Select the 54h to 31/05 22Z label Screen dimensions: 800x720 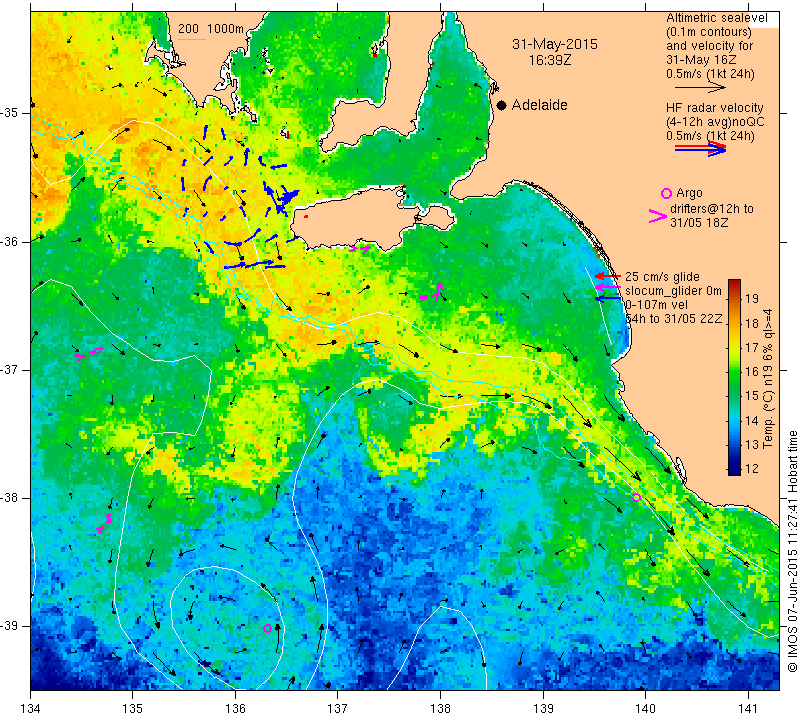pos(673,318)
